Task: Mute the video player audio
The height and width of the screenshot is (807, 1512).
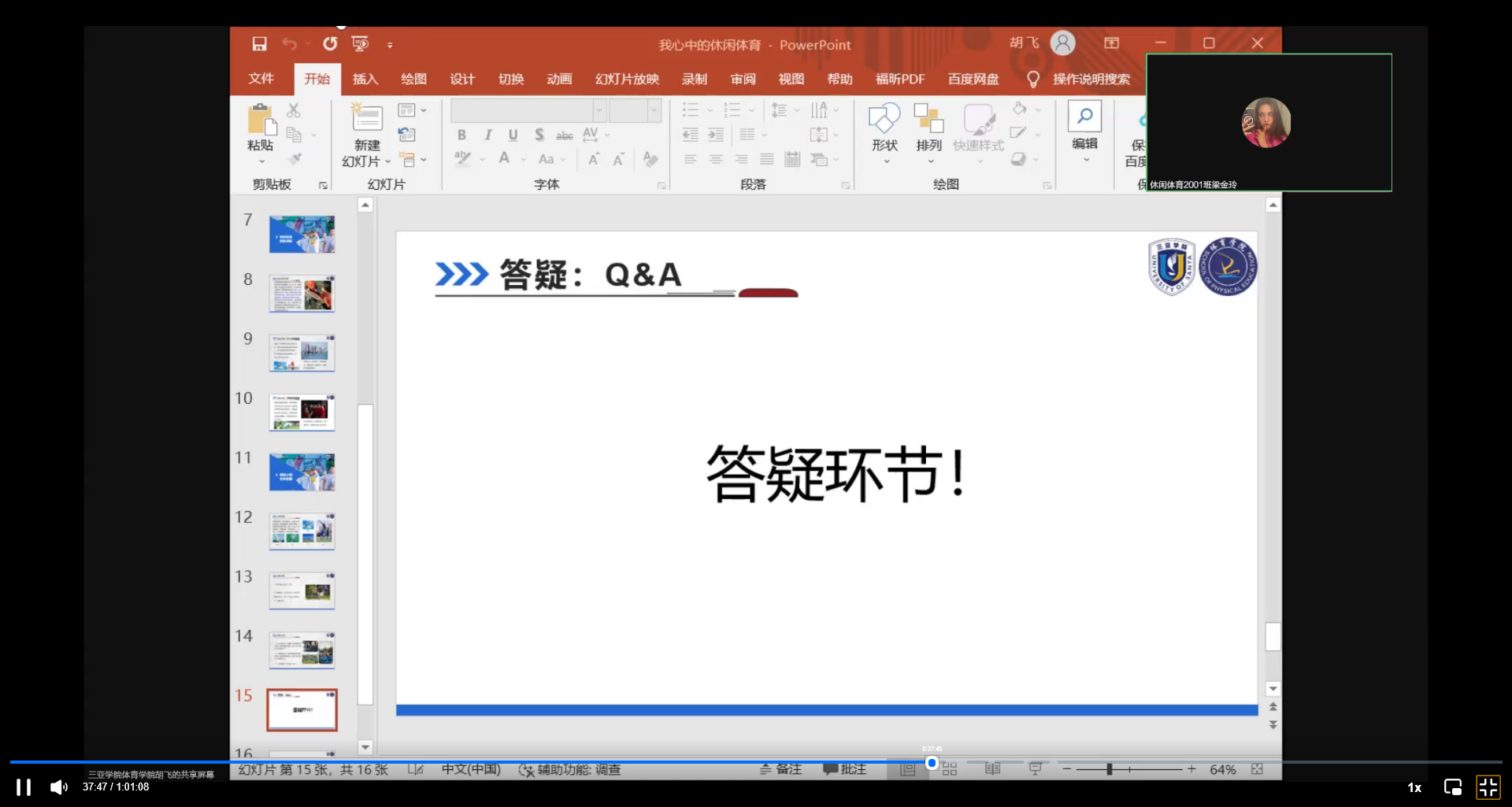Action: (x=58, y=787)
